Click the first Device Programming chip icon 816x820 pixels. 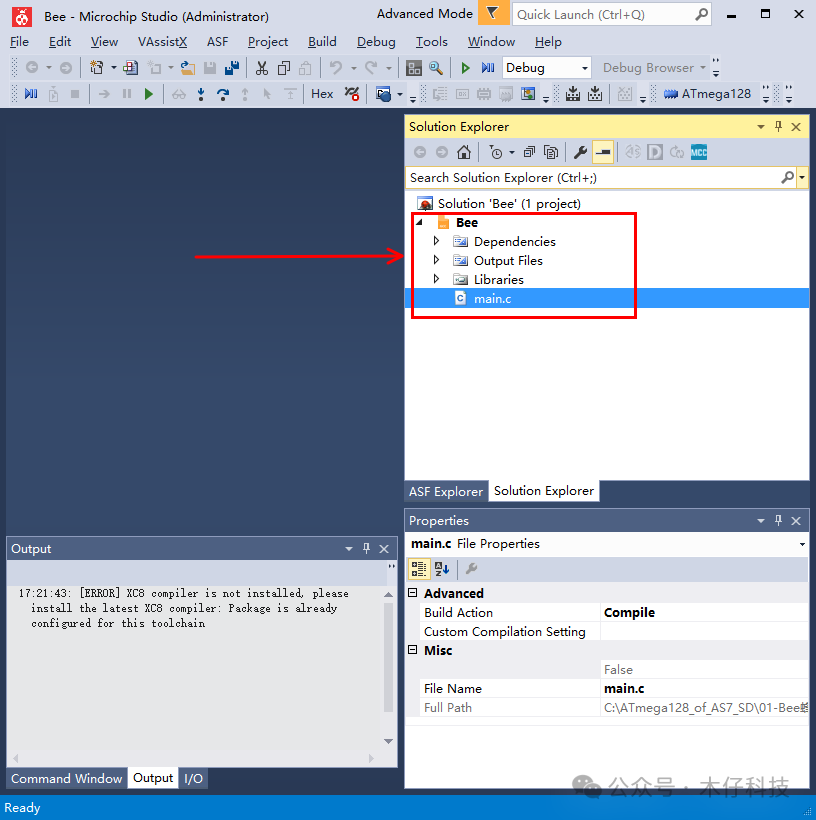click(x=573, y=94)
